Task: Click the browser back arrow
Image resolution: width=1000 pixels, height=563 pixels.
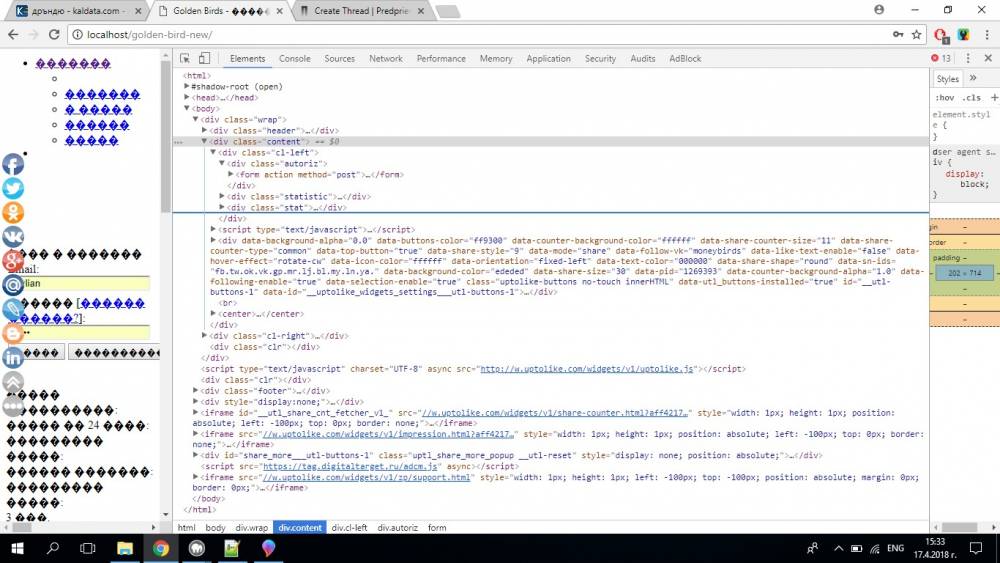Action: [x=13, y=34]
